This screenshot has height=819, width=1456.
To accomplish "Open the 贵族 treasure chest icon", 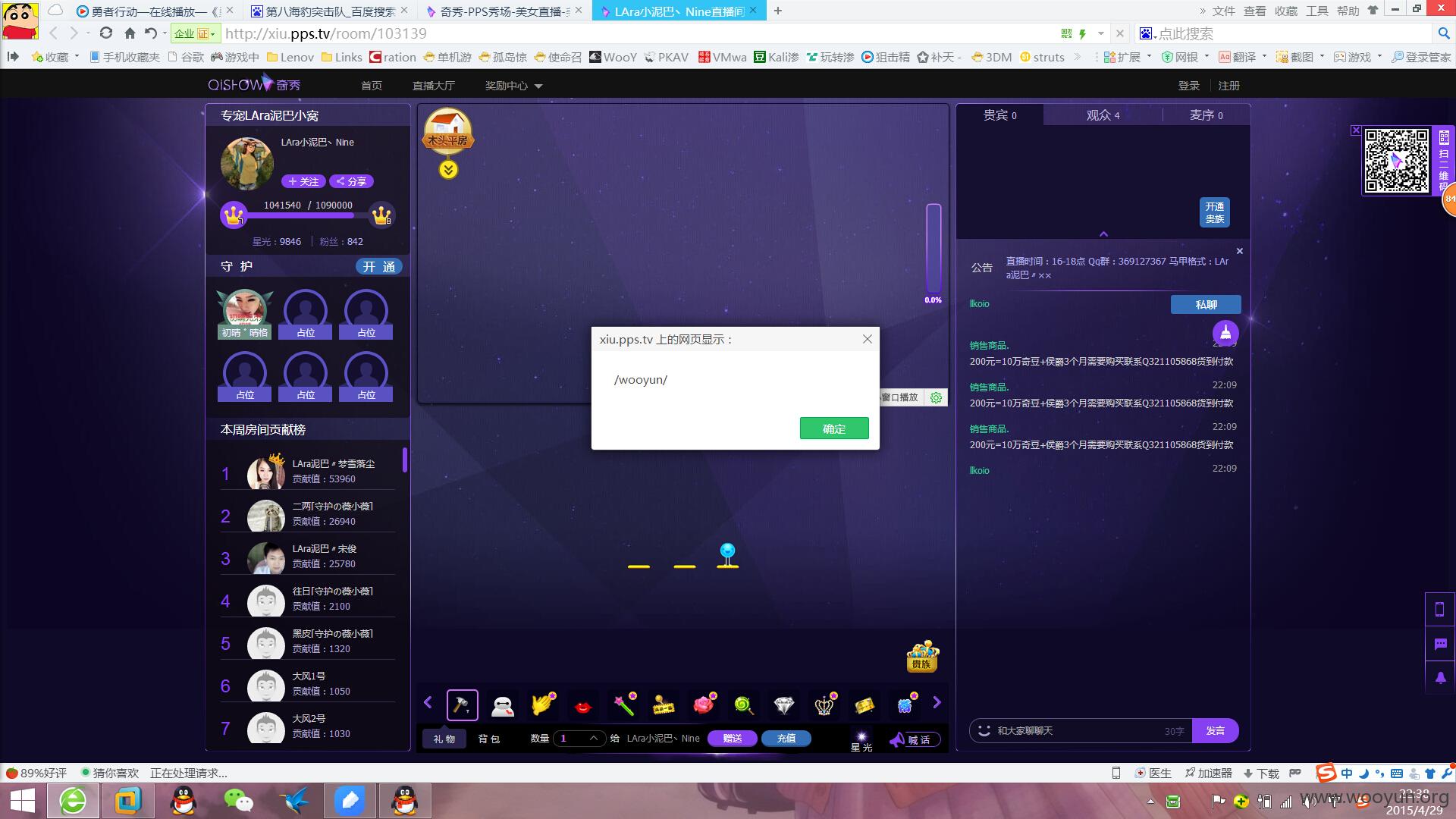I will pyautogui.click(x=922, y=656).
